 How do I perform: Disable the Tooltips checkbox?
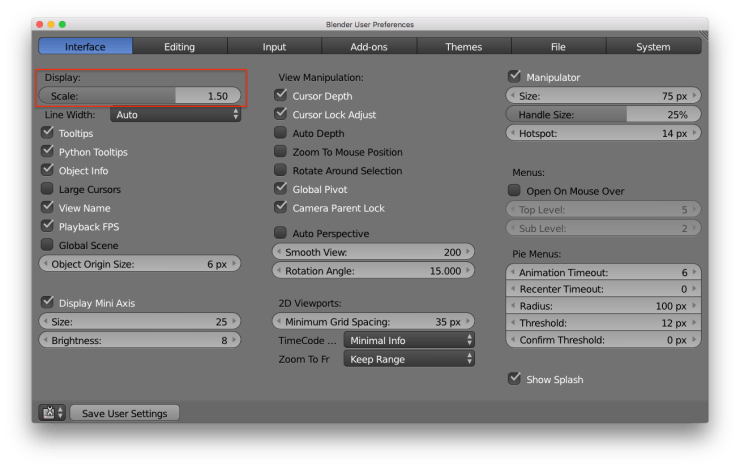47,133
